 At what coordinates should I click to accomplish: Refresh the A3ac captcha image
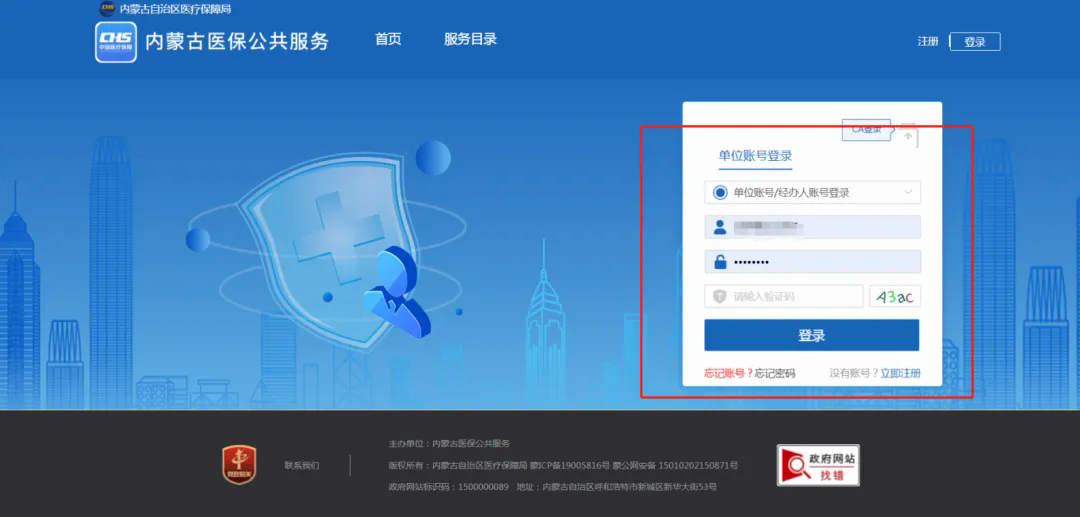pos(895,297)
